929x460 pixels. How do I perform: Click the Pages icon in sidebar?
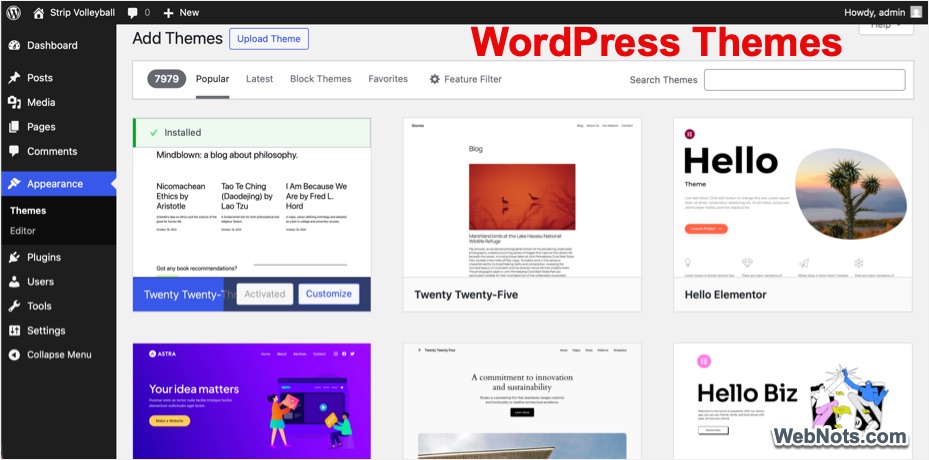click(x=14, y=127)
